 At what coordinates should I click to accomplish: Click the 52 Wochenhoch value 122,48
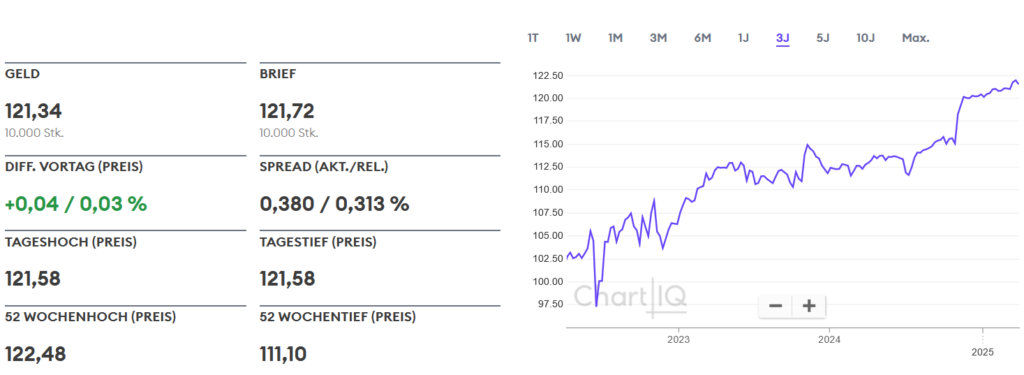pos(35,354)
